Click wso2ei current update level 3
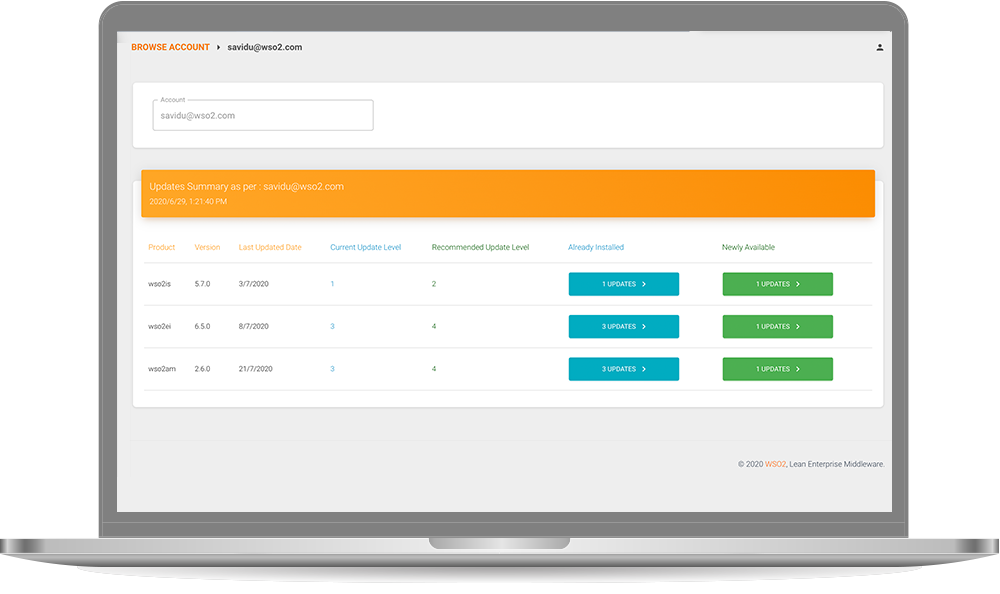 332,327
